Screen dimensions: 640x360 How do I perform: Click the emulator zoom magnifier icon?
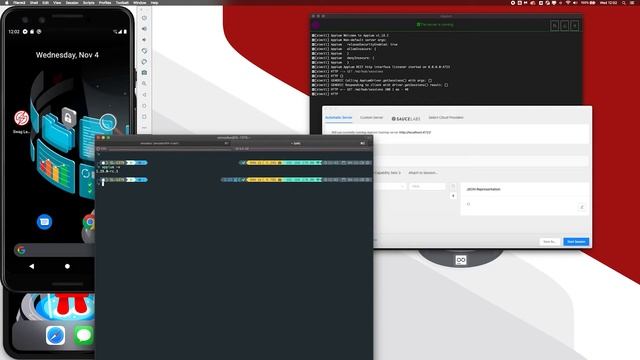(144, 84)
